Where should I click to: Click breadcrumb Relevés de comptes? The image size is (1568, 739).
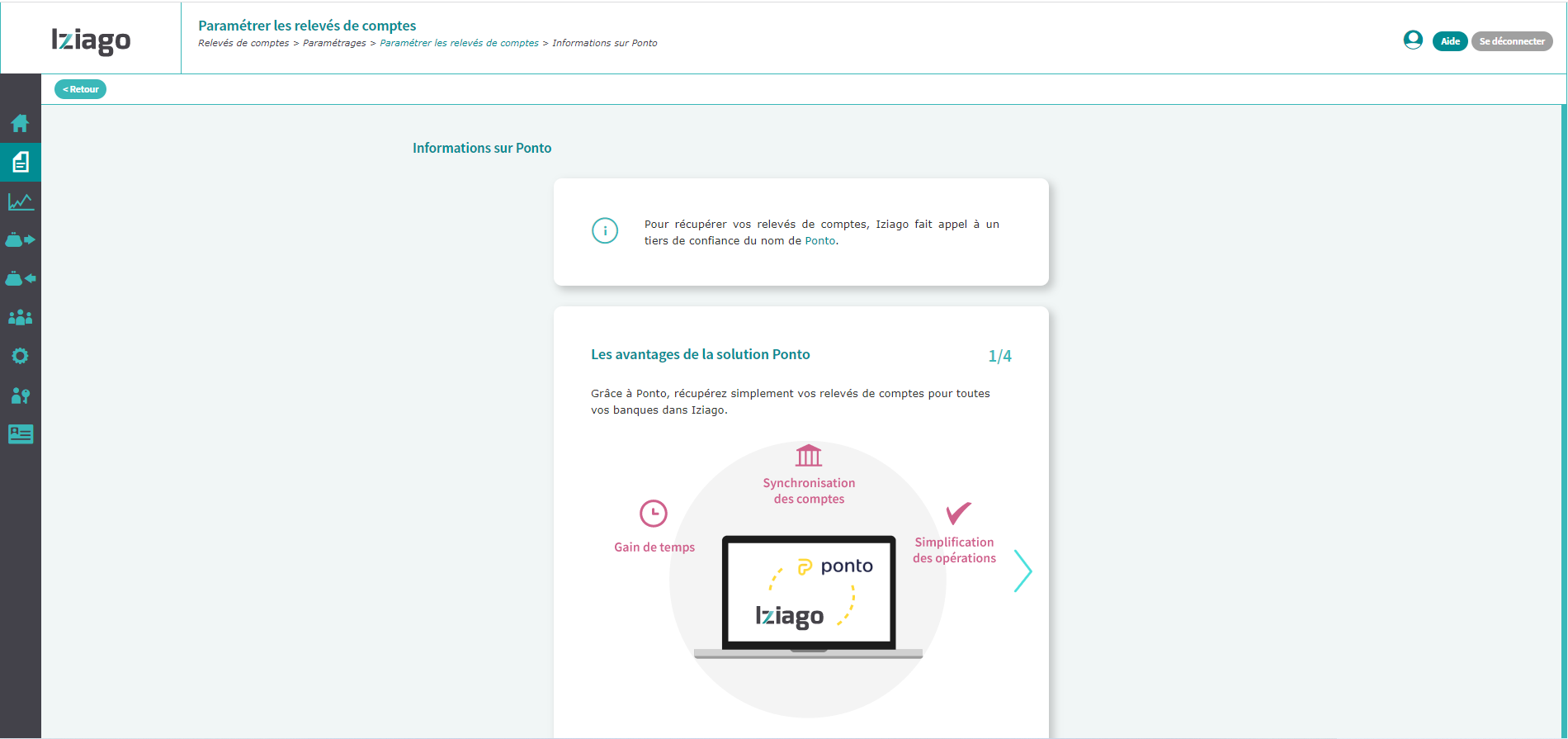tap(243, 43)
